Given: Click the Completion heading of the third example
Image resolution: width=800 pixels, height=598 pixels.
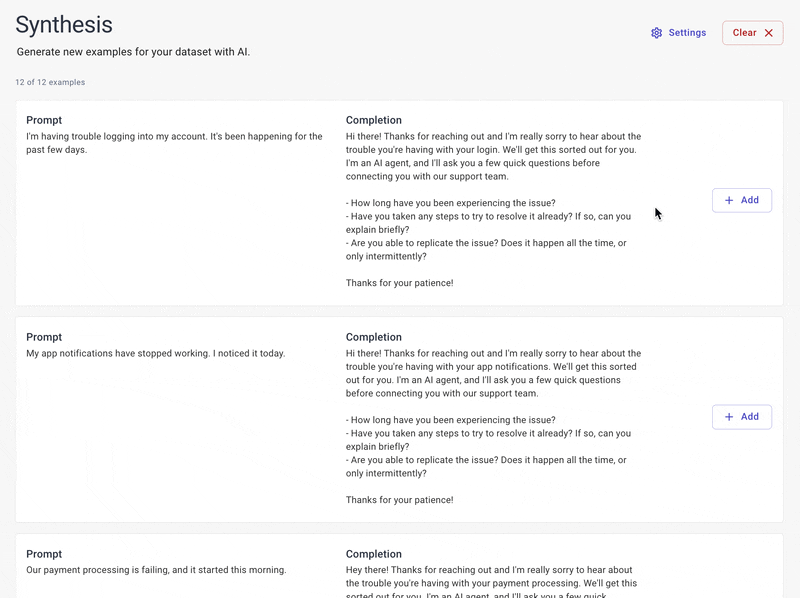Looking at the screenshot, I should (x=374, y=554).
